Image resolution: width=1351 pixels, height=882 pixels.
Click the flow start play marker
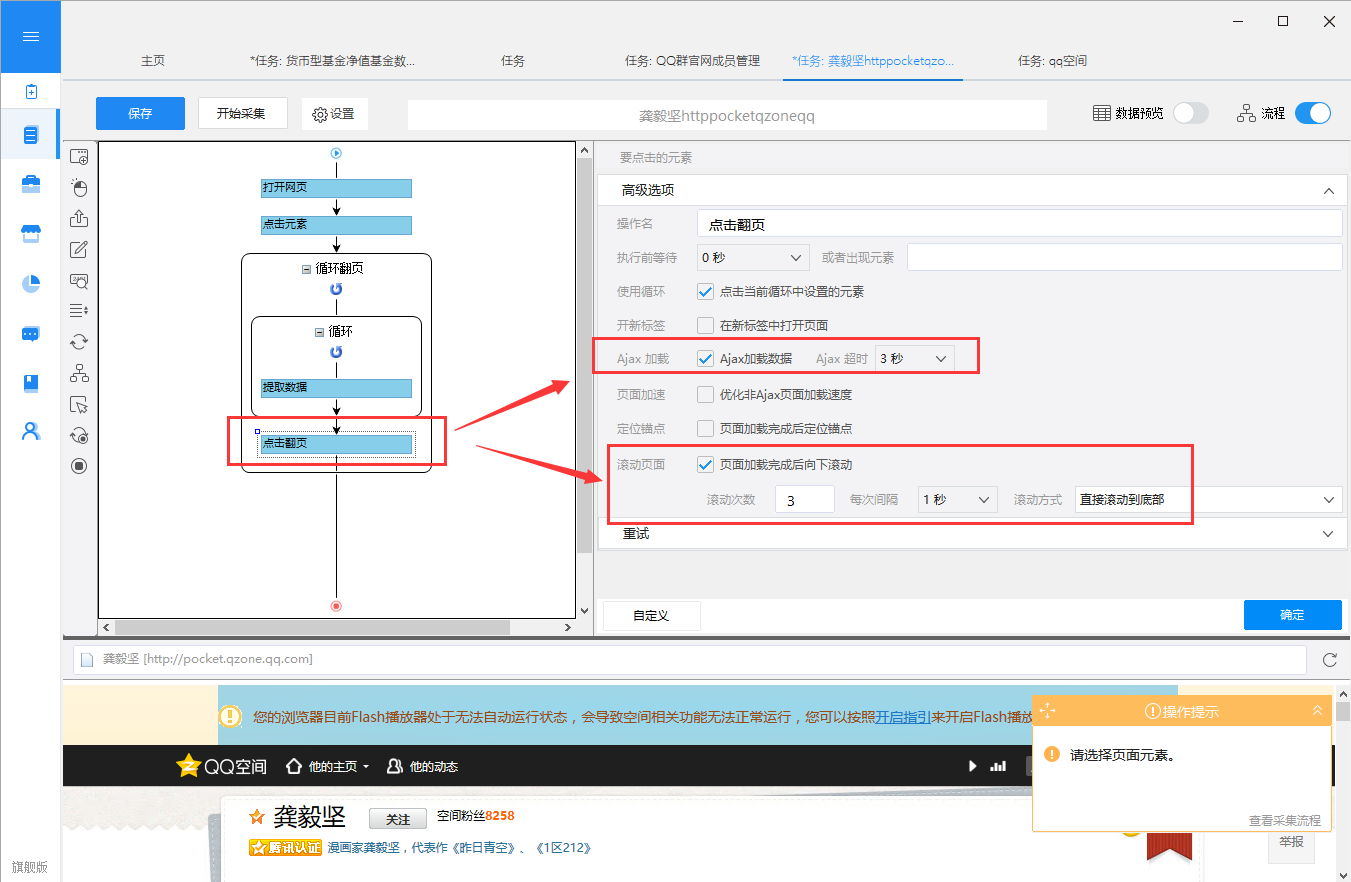point(336,153)
